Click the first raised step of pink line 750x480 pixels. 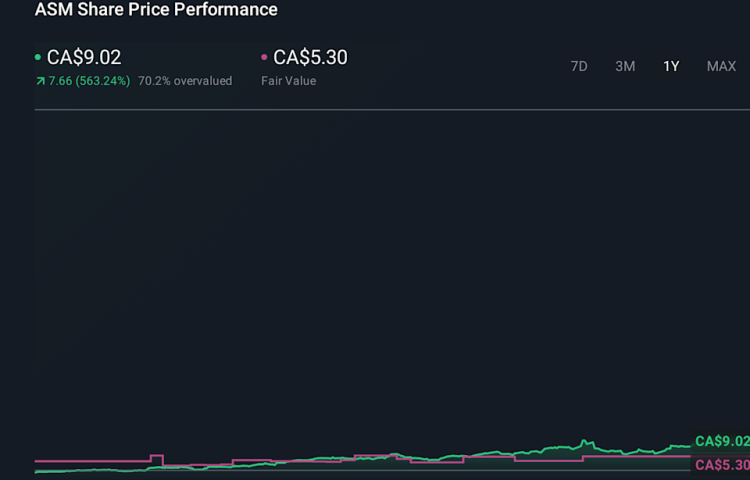click(x=156, y=457)
